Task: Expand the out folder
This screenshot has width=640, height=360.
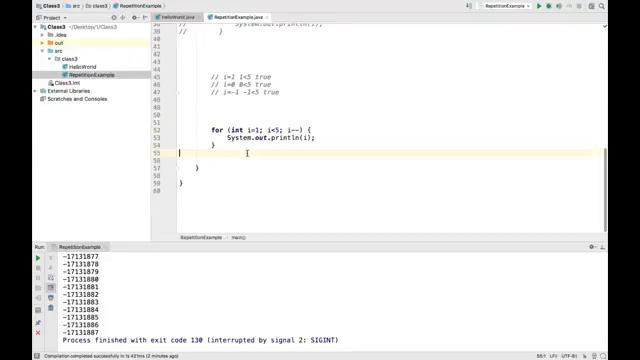Action: coord(42,43)
